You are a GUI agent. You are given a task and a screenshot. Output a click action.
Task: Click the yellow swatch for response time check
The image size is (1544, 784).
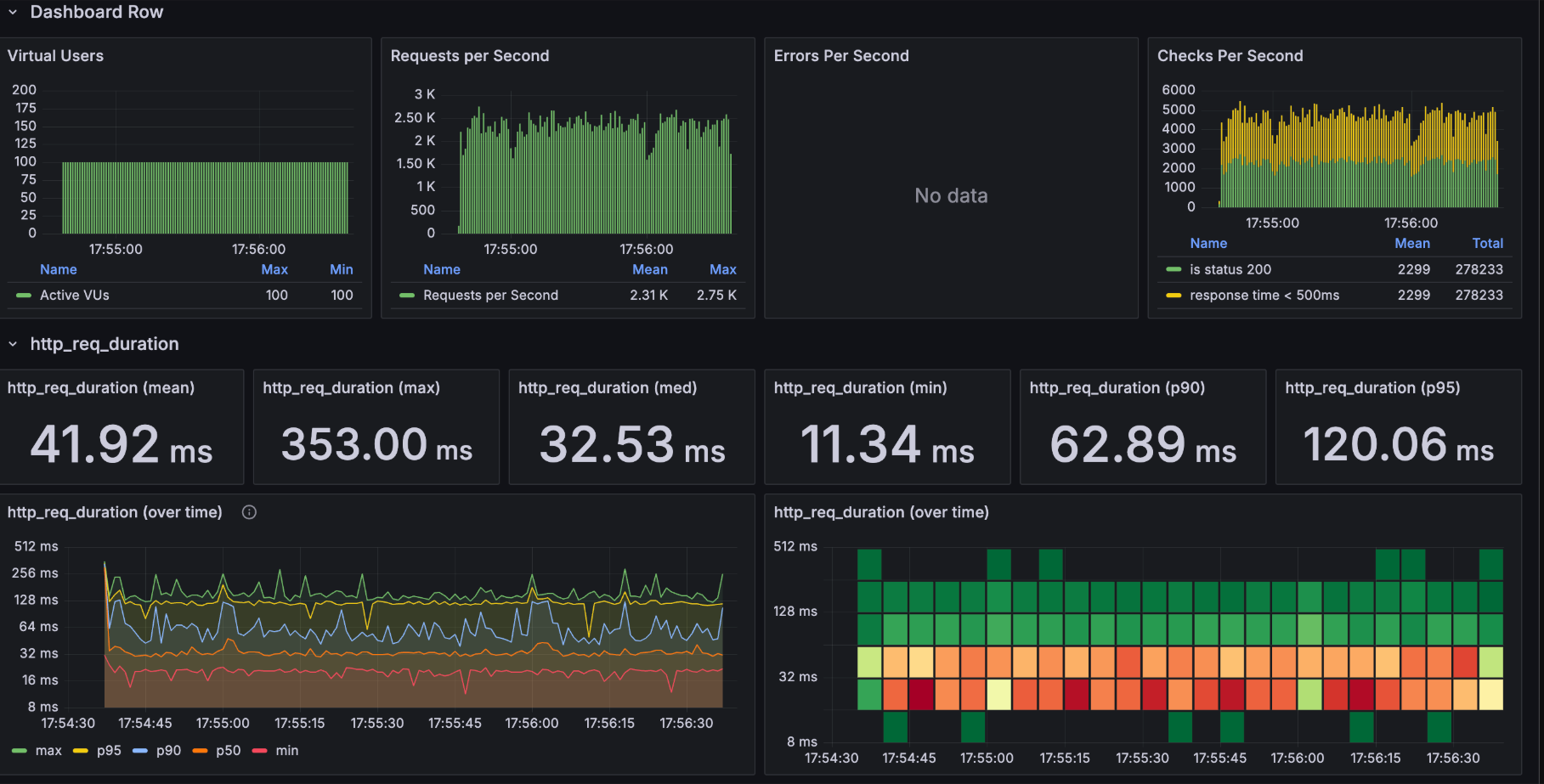(x=1174, y=296)
